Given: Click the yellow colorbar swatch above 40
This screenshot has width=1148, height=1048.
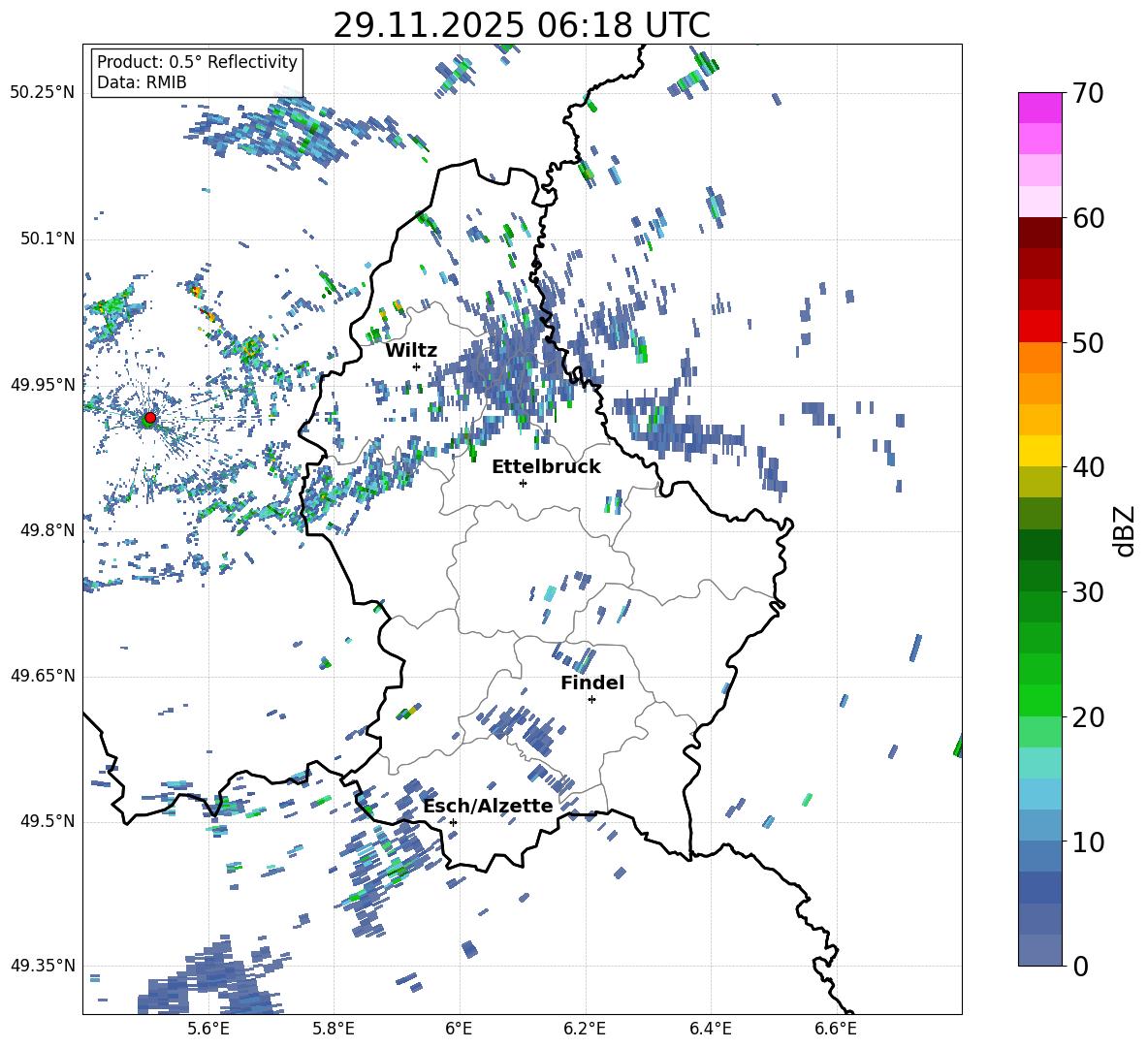Looking at the screenshot, I should coord(1039,451).
